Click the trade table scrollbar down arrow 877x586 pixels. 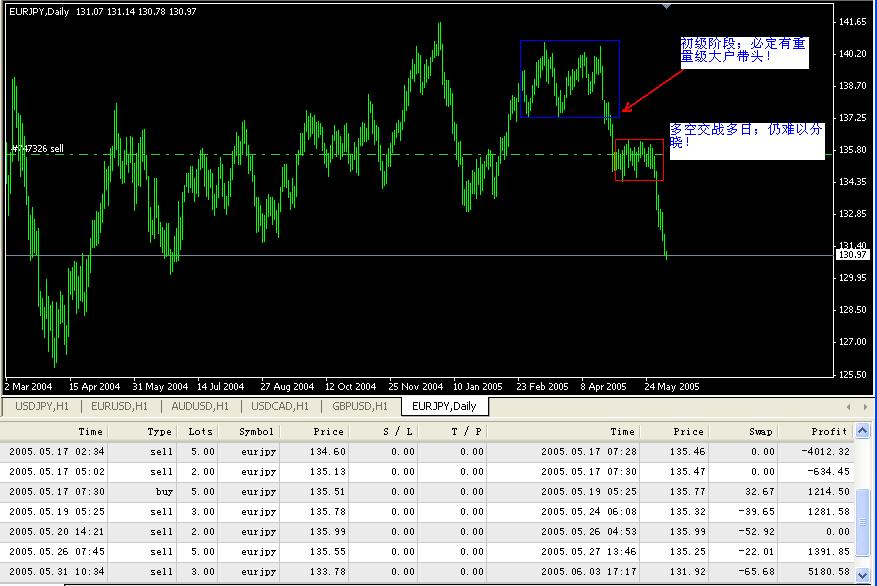[x=863, y=575]
